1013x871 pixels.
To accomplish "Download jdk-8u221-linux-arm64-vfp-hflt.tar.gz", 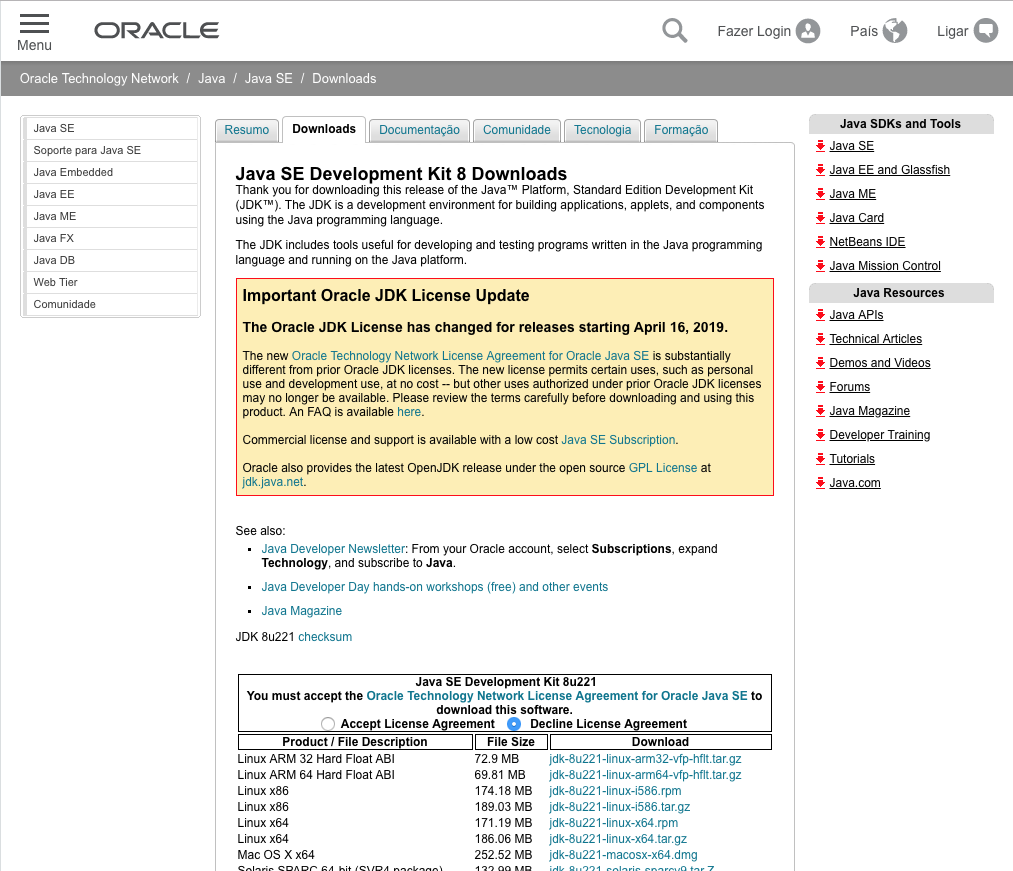I will (645, 775).
